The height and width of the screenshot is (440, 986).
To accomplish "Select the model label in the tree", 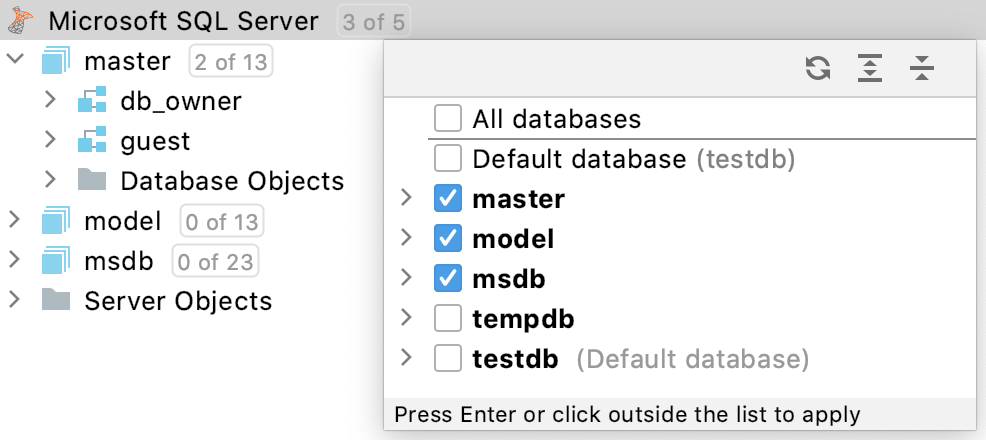I will 123,221.
